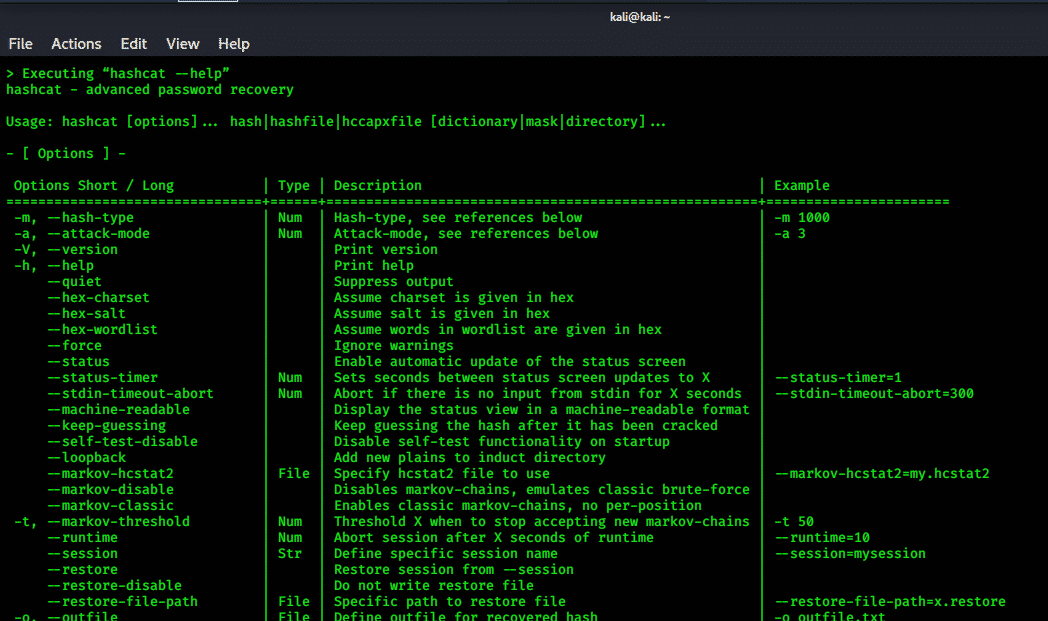
Task: Click the --stdin-timeout-abort=300 example text
Action: [874, 394]
